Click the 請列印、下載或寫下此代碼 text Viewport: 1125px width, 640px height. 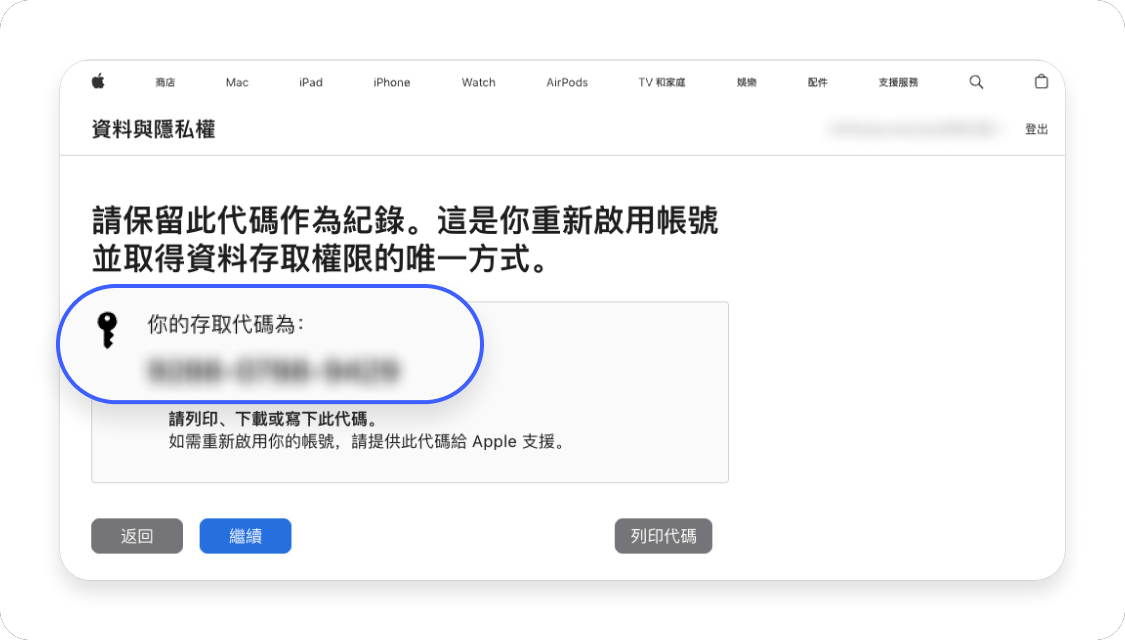pyautogui.click(x=273, y=419)
